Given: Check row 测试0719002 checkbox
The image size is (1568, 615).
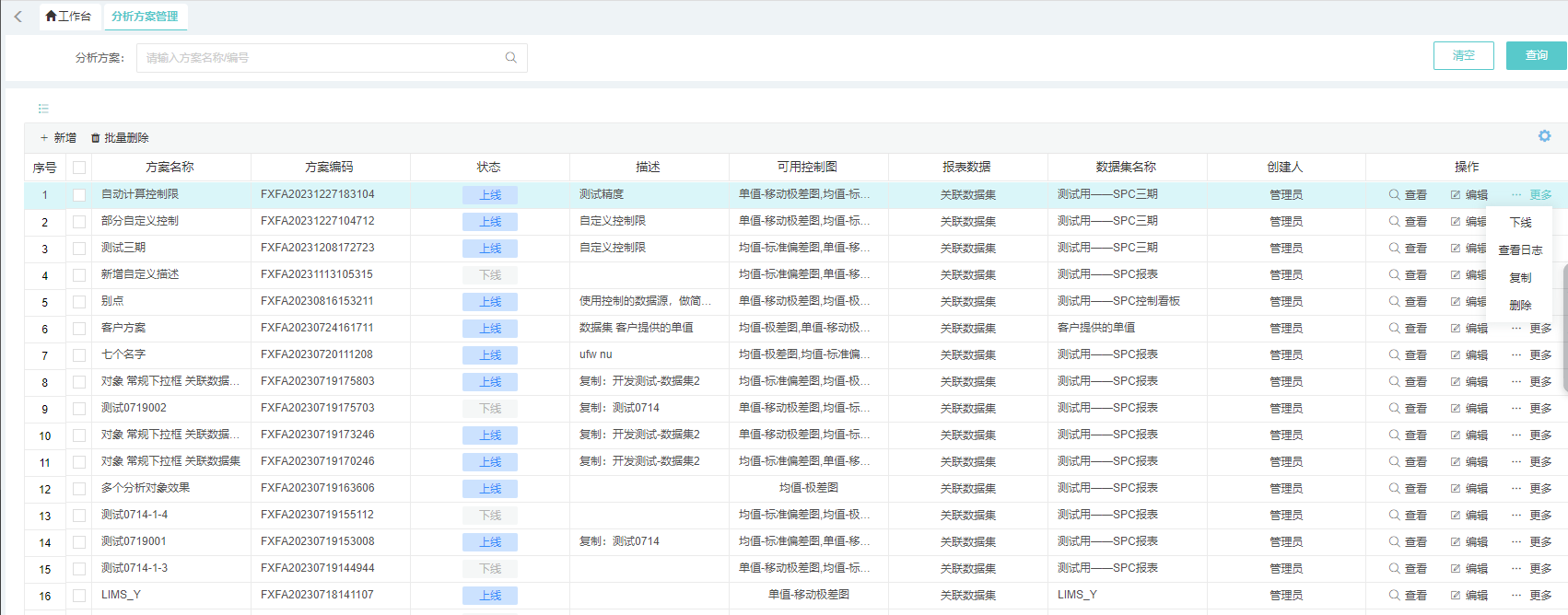Looking at the screenshot, I should click(79, 409).
